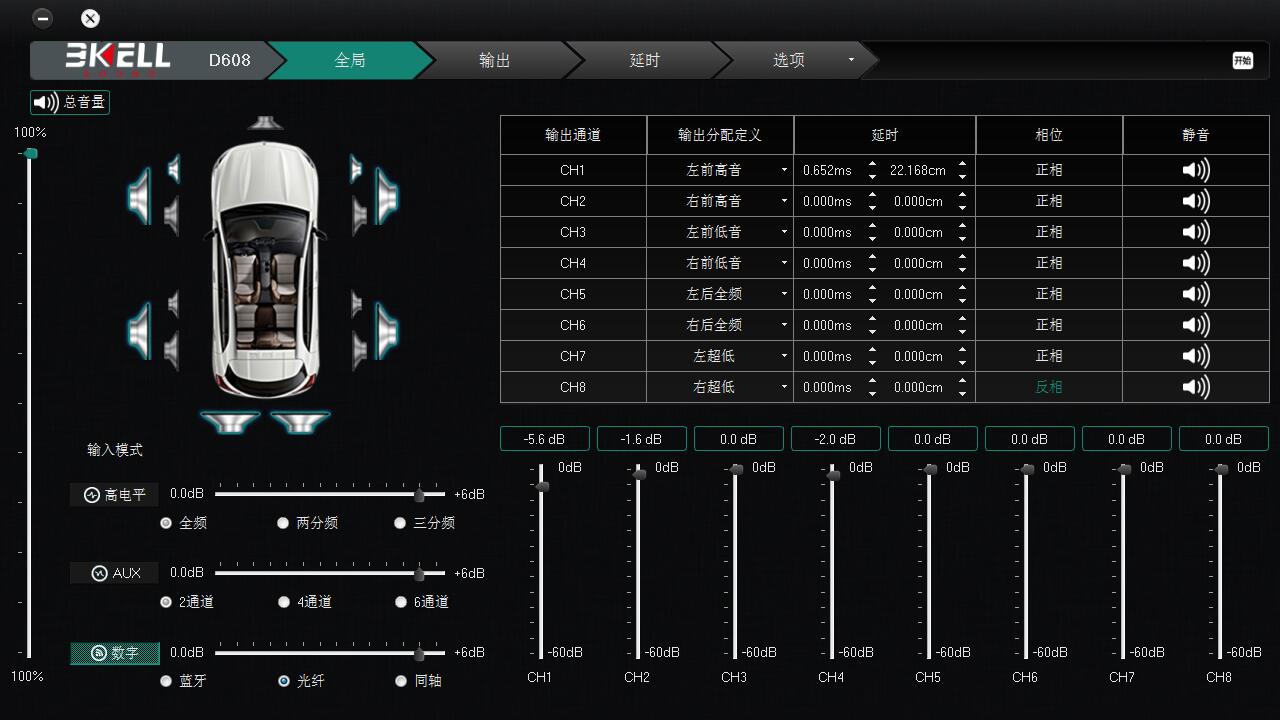
Task: Select the front-right tweeter speaker icon
Action: click(x=356, y=169)
